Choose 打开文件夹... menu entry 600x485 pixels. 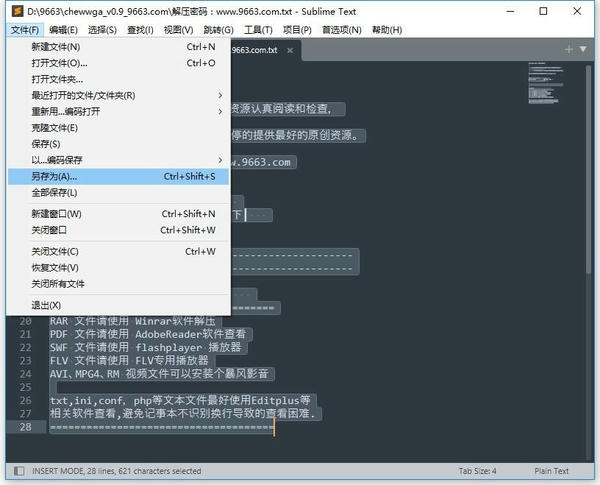click(x=118, y=79)
